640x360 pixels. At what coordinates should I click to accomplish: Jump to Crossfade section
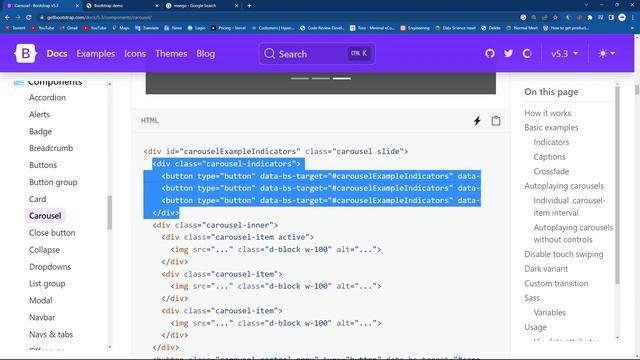[x=551, y=171]
